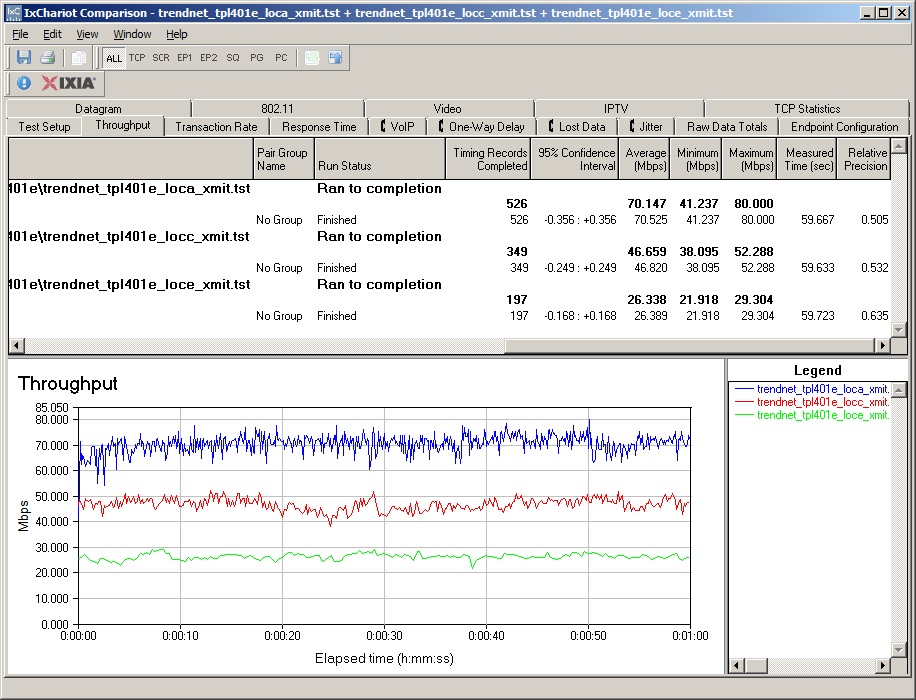The height and width of the screenshot is (700, 916).
Task: Switch to the Response Time tab
Action: 319,127
